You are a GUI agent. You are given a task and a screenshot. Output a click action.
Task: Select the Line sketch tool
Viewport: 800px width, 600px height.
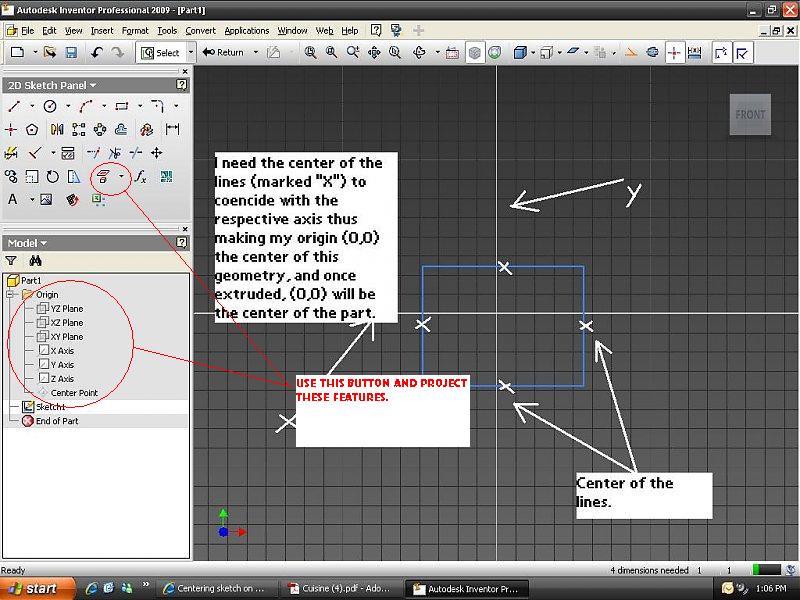coord(14,106)
